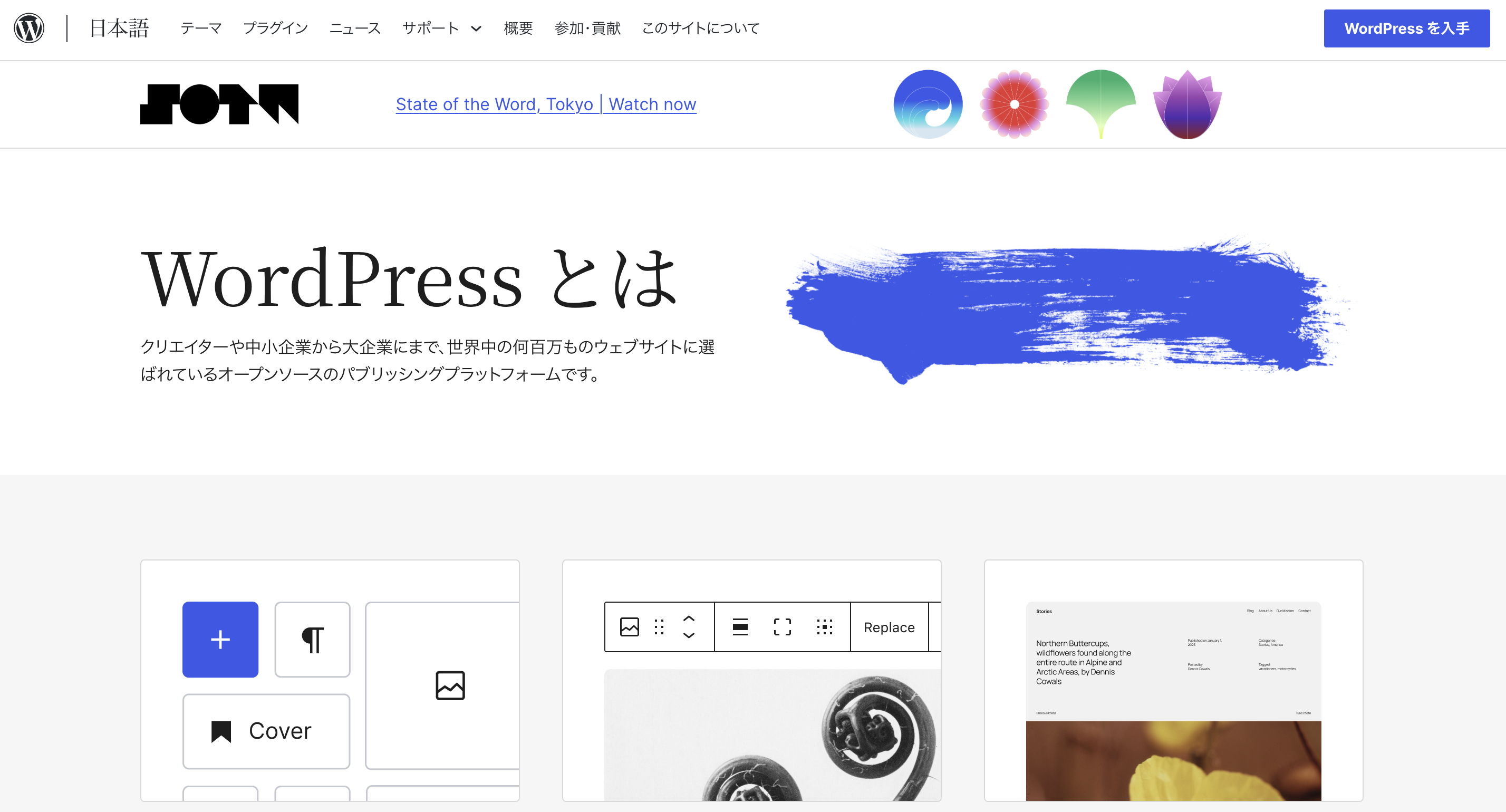Click the Northern Buttercups preview text
The height and width of the screenshot is (812, 1506).
1083,662
